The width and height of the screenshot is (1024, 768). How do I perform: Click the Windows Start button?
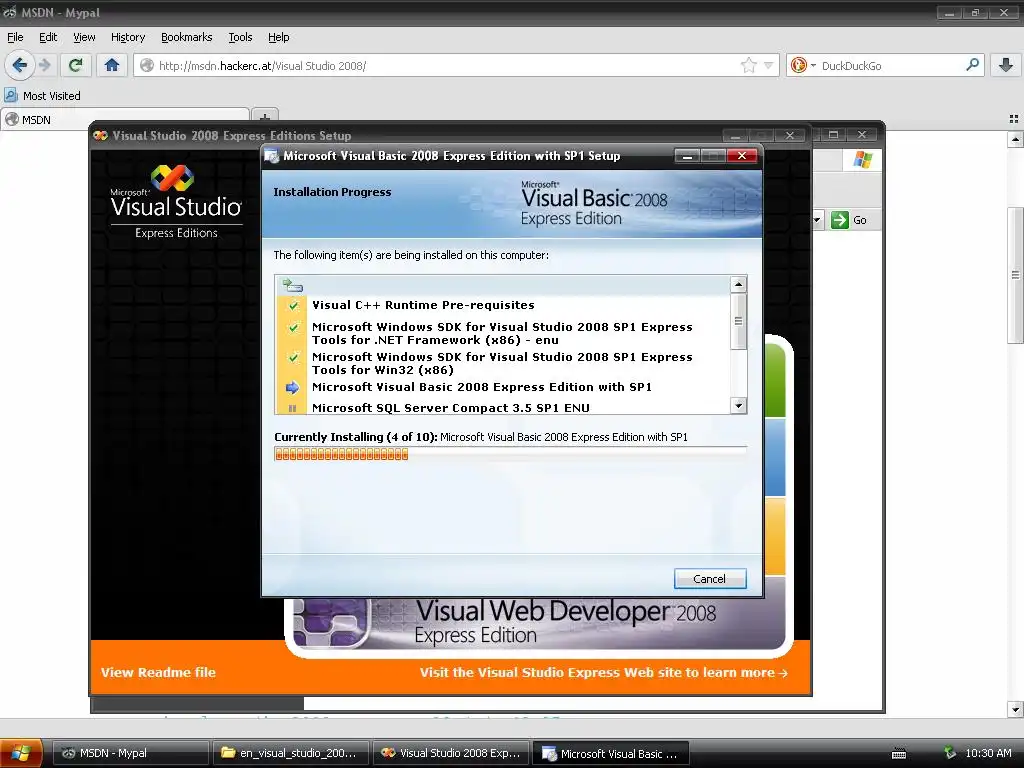tap(21, 753)
